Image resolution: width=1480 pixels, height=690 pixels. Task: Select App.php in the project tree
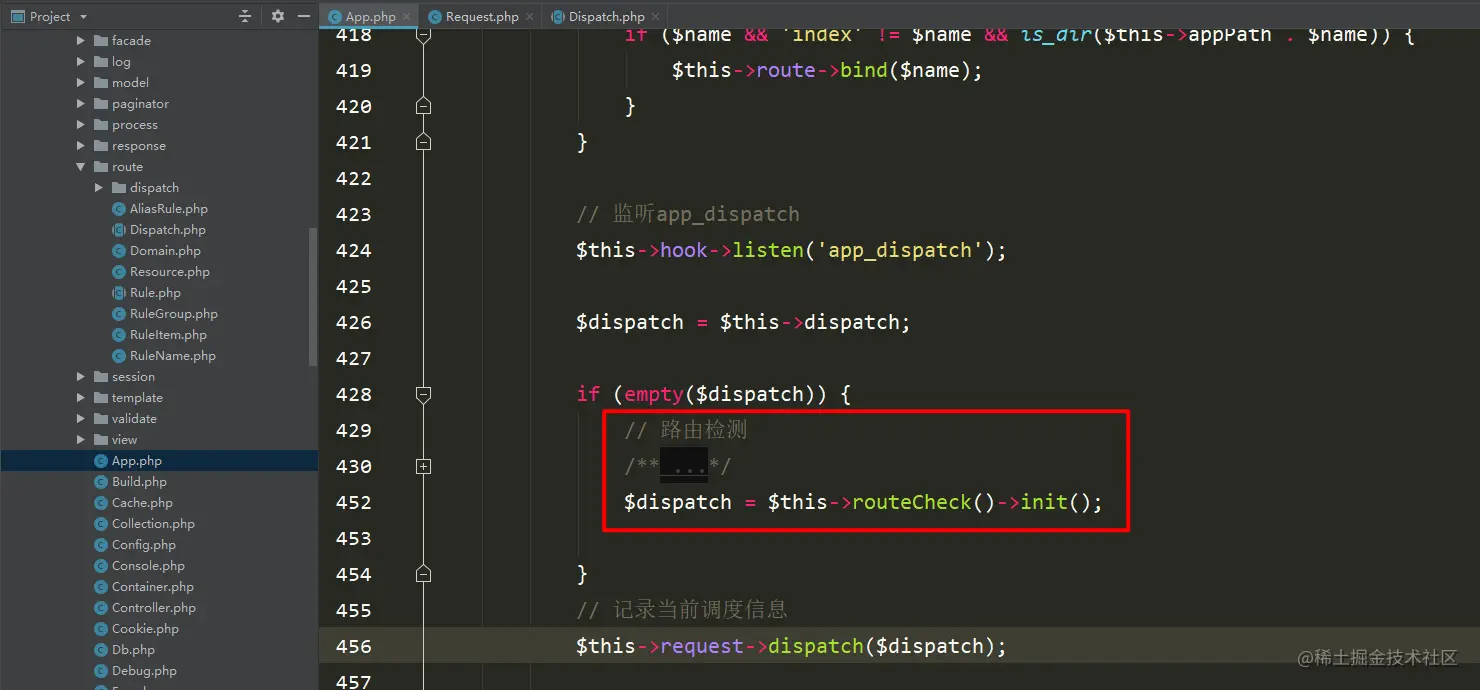159,461
